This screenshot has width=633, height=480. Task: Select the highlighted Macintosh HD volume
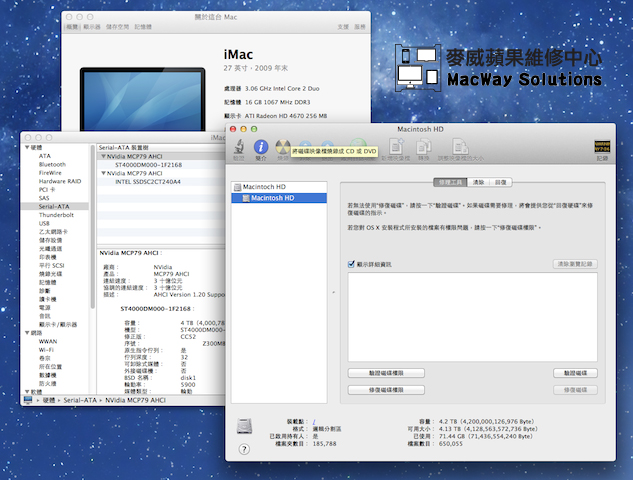[279, 198]
